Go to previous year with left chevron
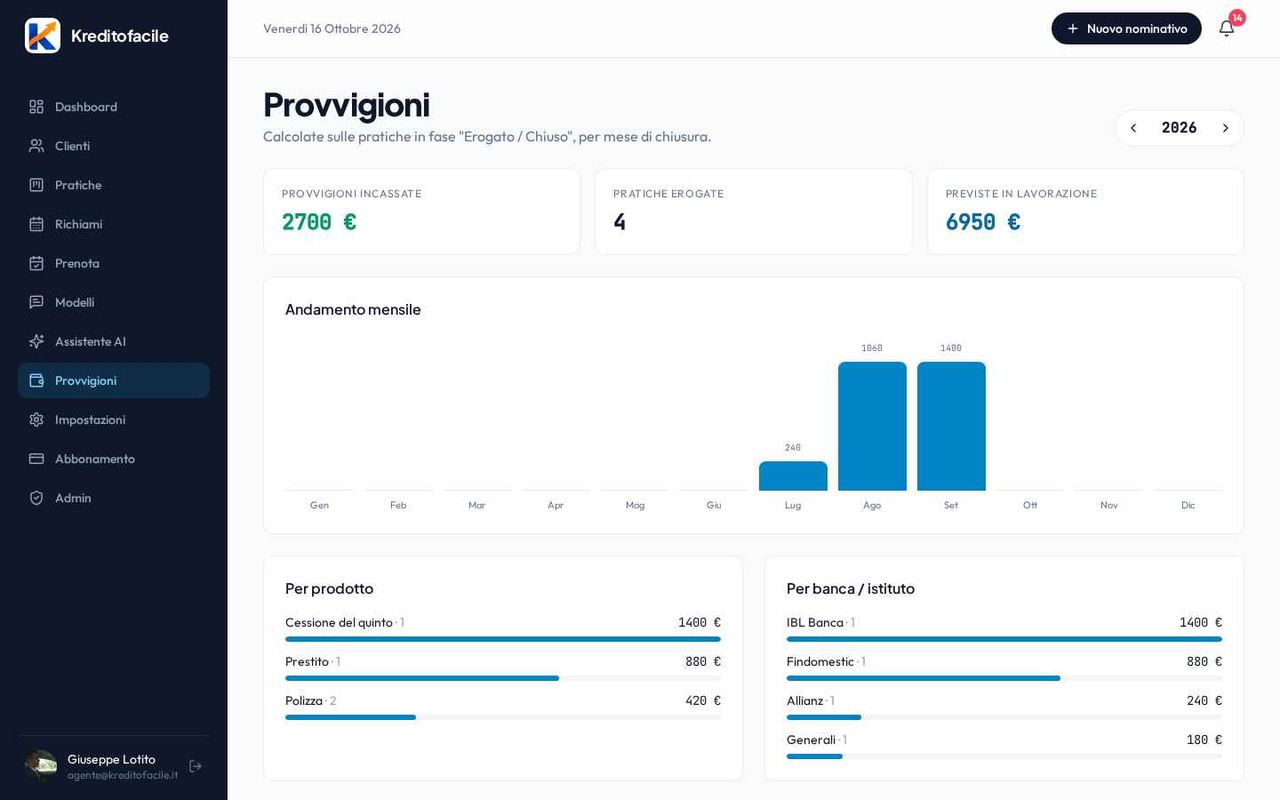This screenshot has height=800, width=1280. coord(1133,128)
